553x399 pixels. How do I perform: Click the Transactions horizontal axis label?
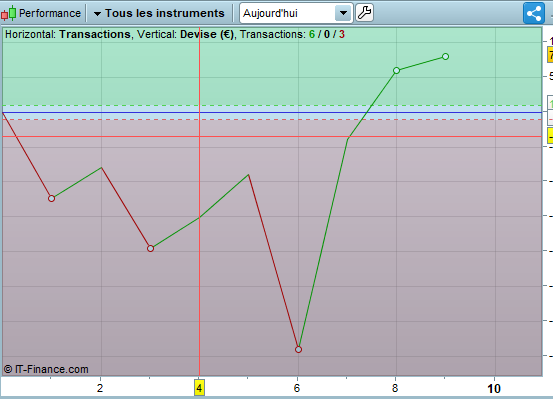pyautogui.click(x=95, y=34)
